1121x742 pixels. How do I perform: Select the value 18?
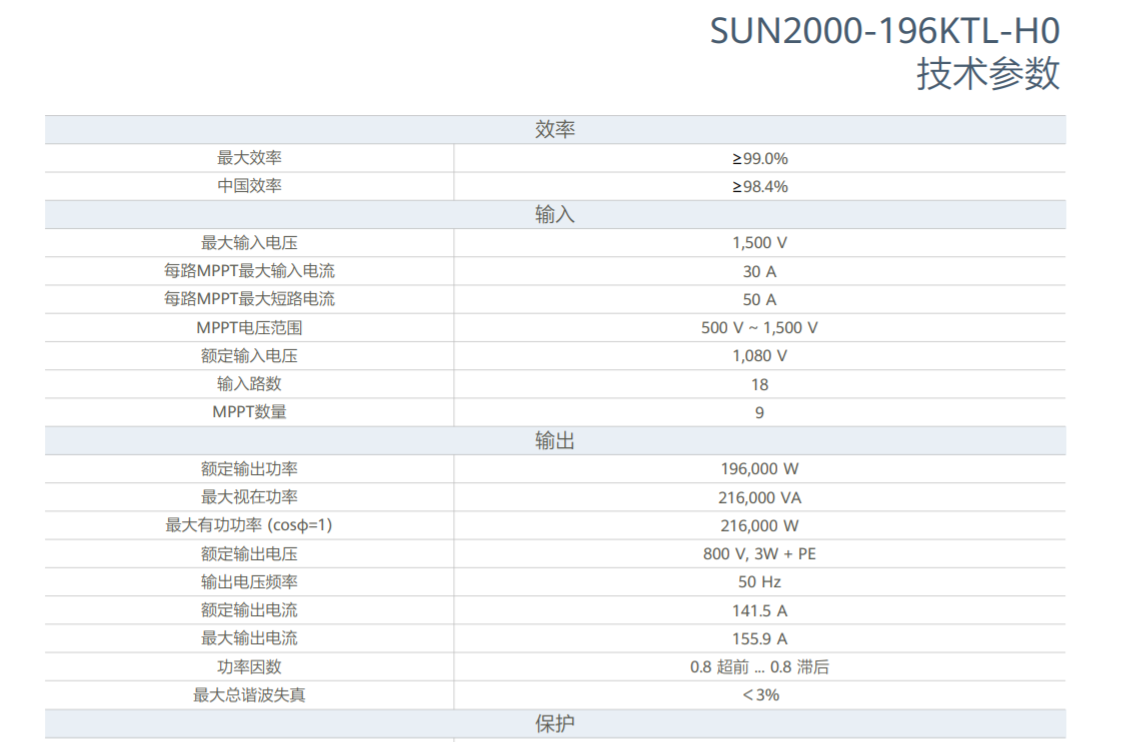[759, 385]
